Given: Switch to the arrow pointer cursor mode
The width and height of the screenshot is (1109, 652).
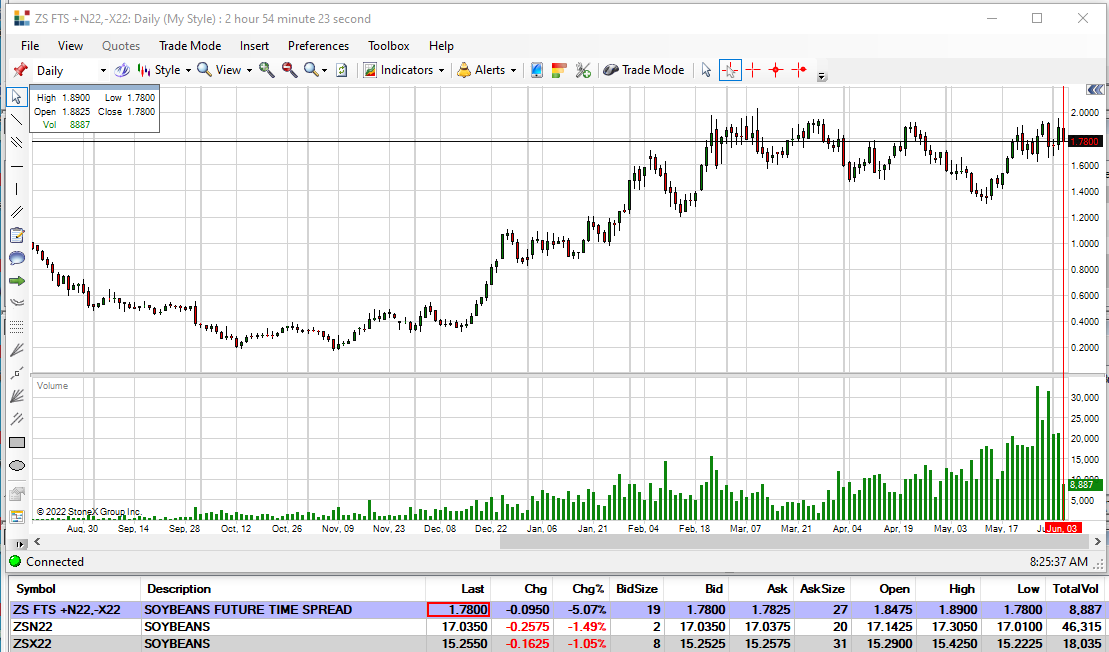Looking at the screenshot, I should point(706,70).
